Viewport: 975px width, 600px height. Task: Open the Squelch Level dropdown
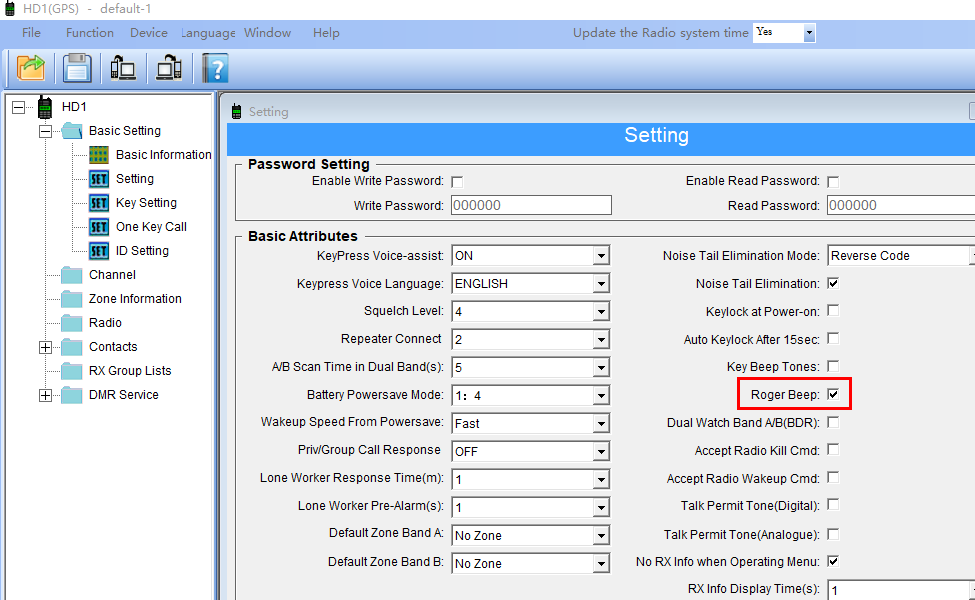point(600,312)
